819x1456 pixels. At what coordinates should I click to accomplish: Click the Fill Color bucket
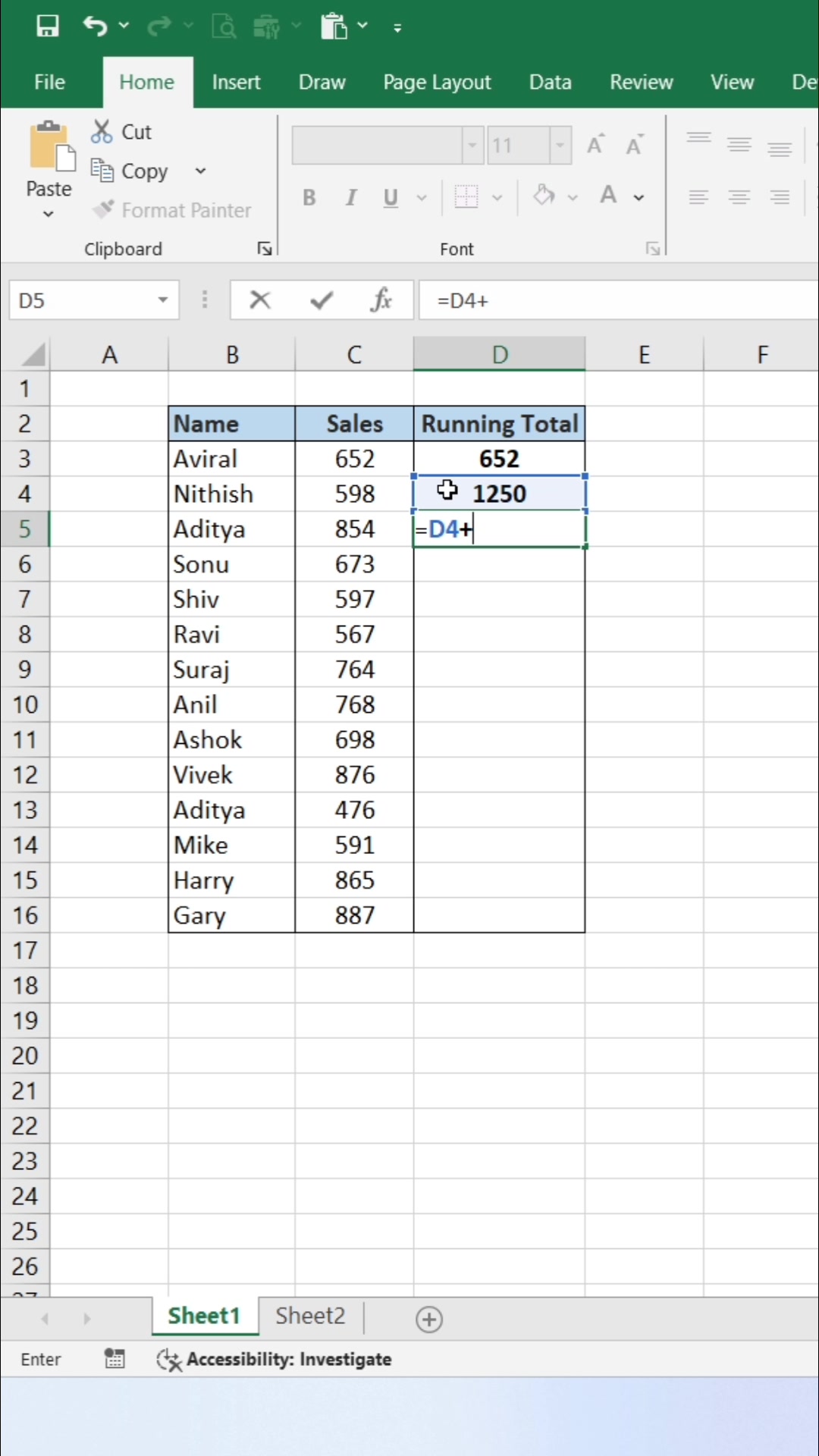(x=544, y=196)
